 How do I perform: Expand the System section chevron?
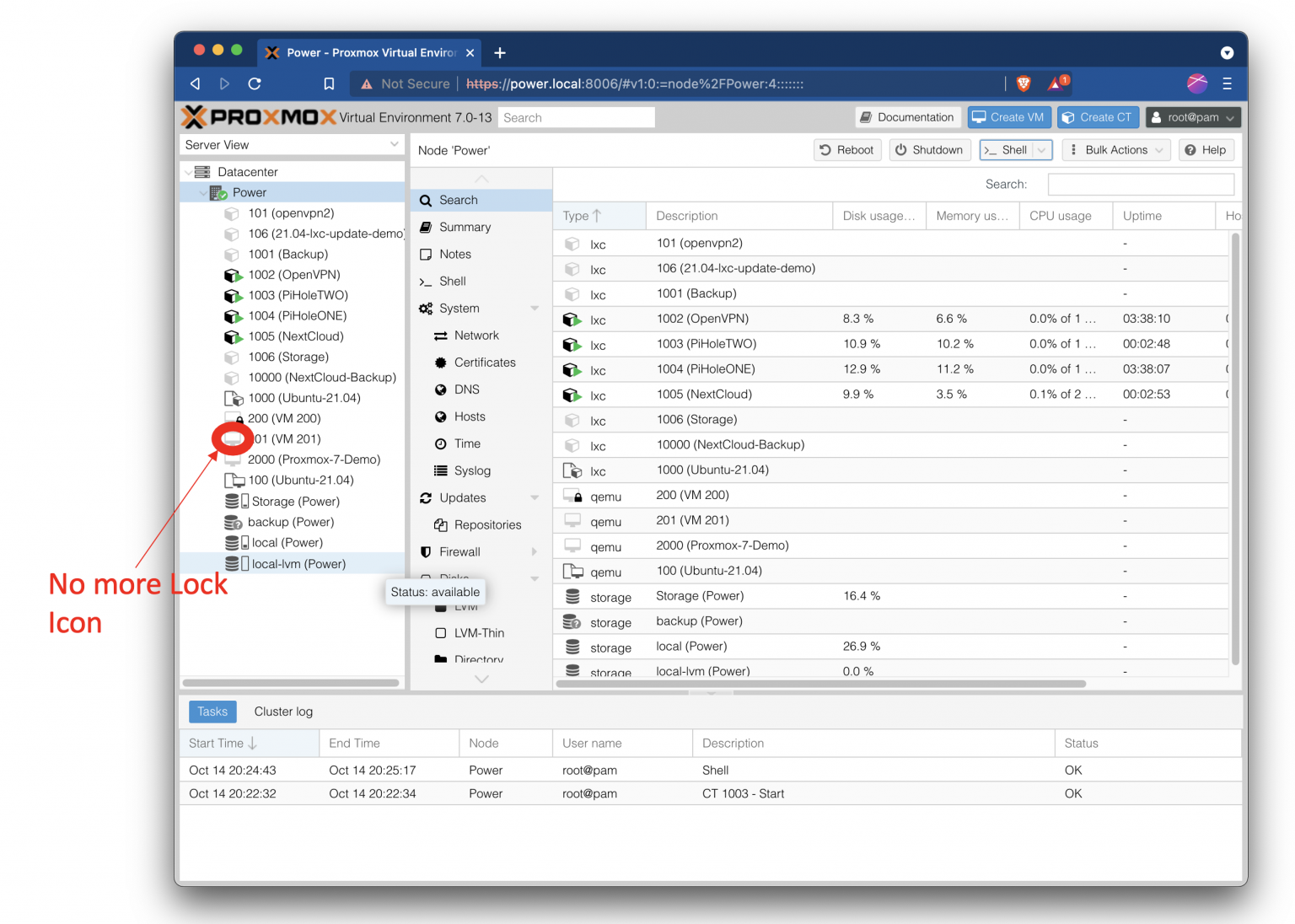535,308
